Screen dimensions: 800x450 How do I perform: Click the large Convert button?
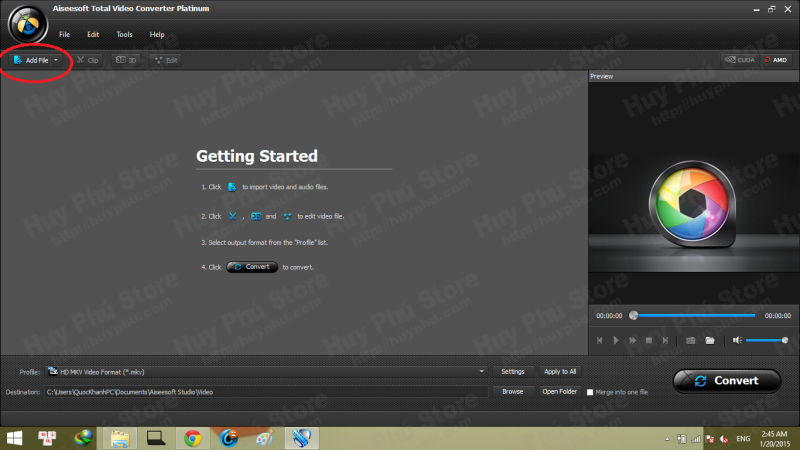click(727, 381)
